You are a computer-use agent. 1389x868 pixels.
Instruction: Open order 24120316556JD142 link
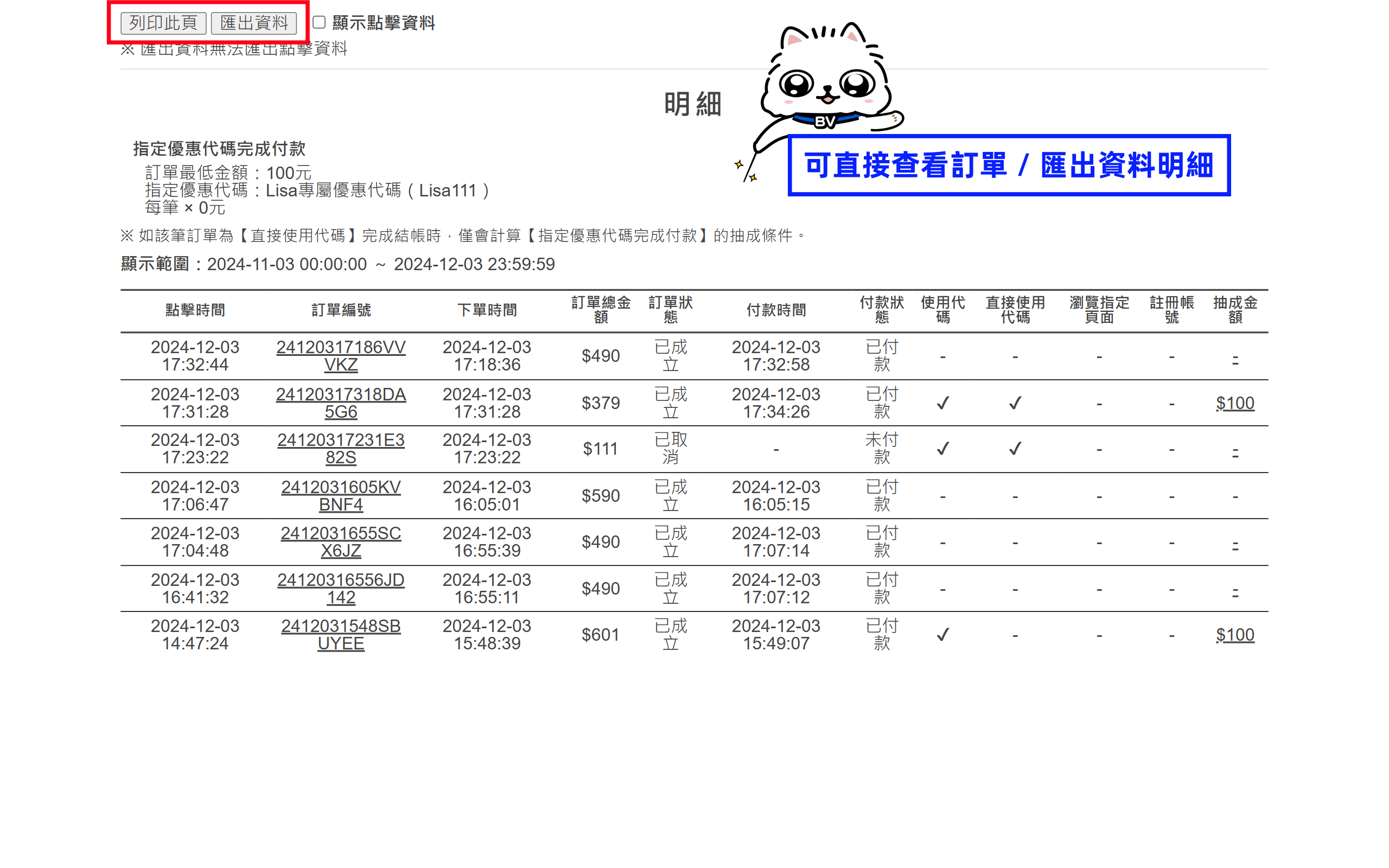tap(341, 589)
